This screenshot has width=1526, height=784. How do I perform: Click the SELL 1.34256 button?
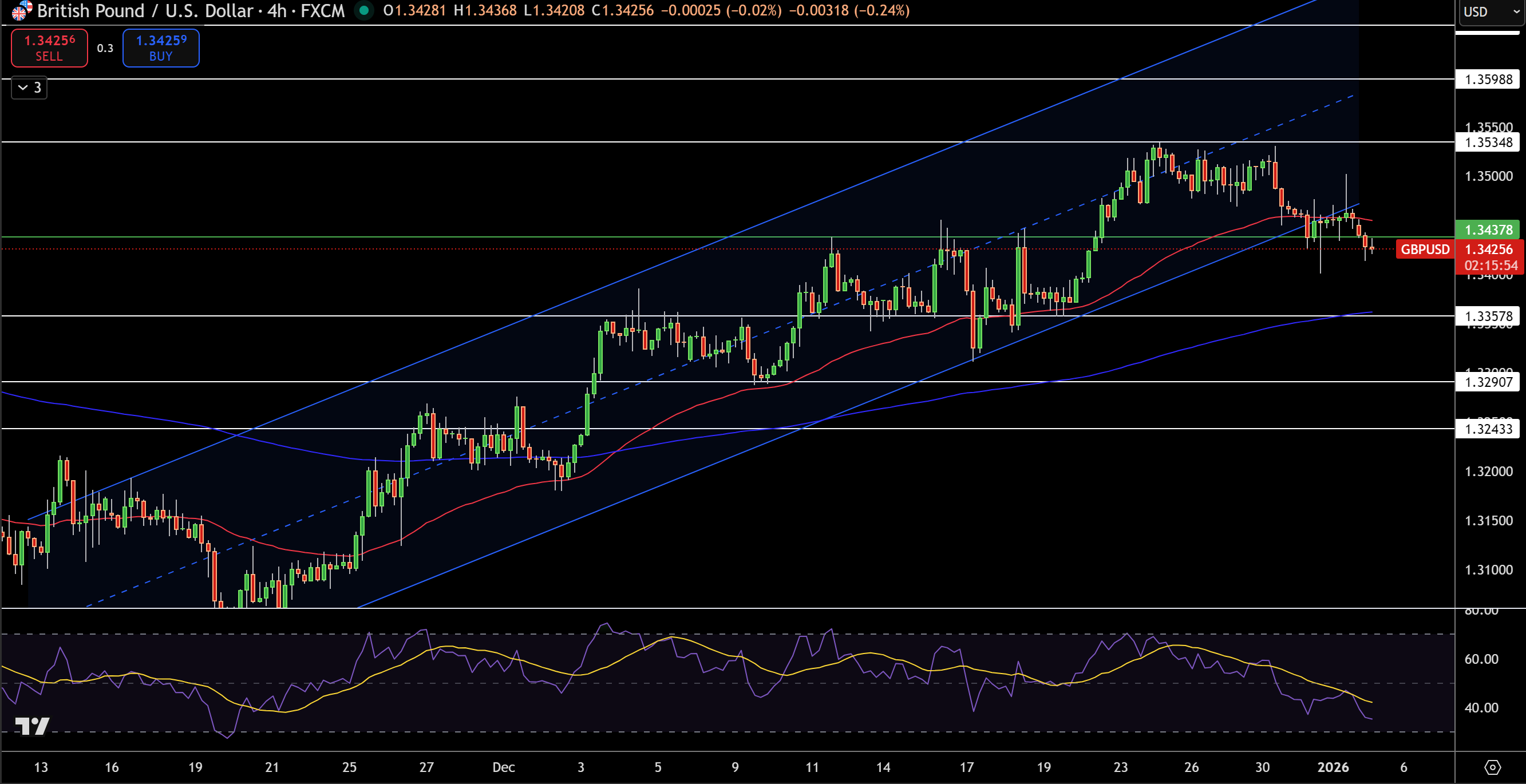coord(49,48)
